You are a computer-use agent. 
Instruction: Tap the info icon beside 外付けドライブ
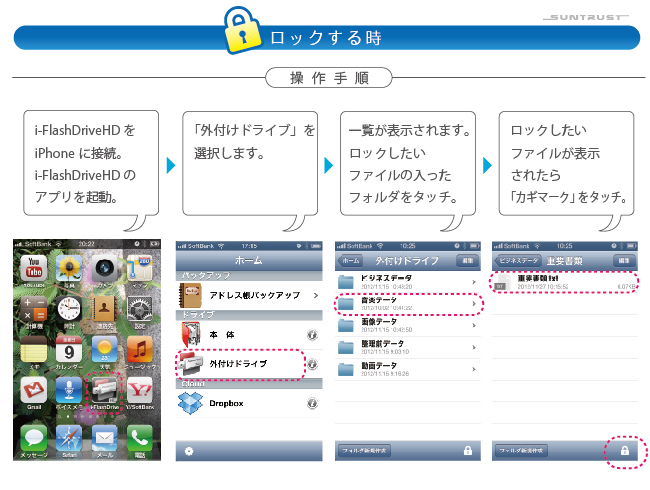[312, 364]
